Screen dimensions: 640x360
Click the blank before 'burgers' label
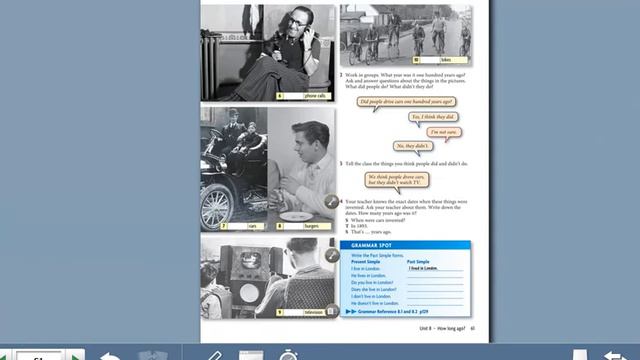tap(293, 226)
